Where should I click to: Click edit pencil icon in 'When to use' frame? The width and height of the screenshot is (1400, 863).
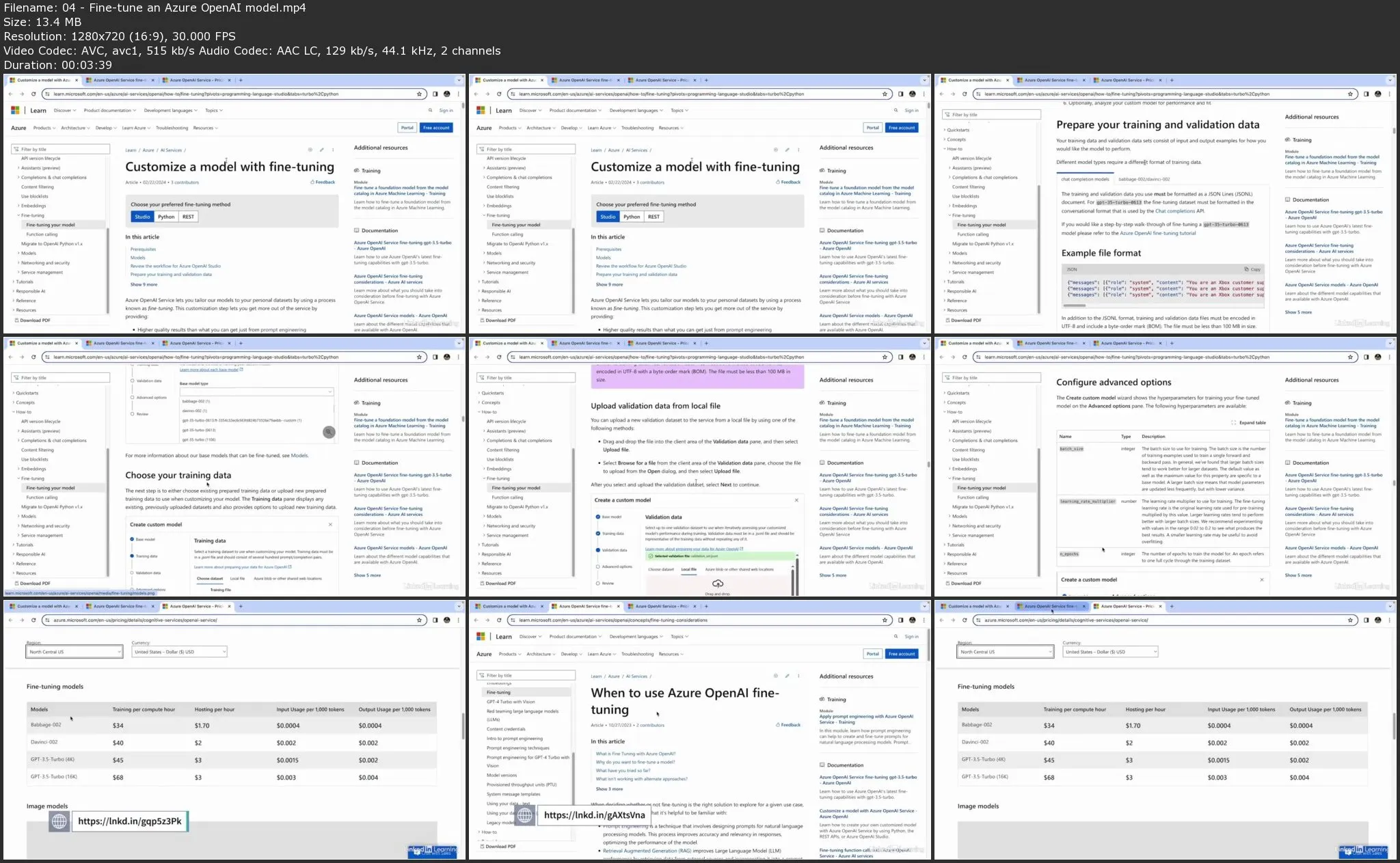[x=787, y=676]
